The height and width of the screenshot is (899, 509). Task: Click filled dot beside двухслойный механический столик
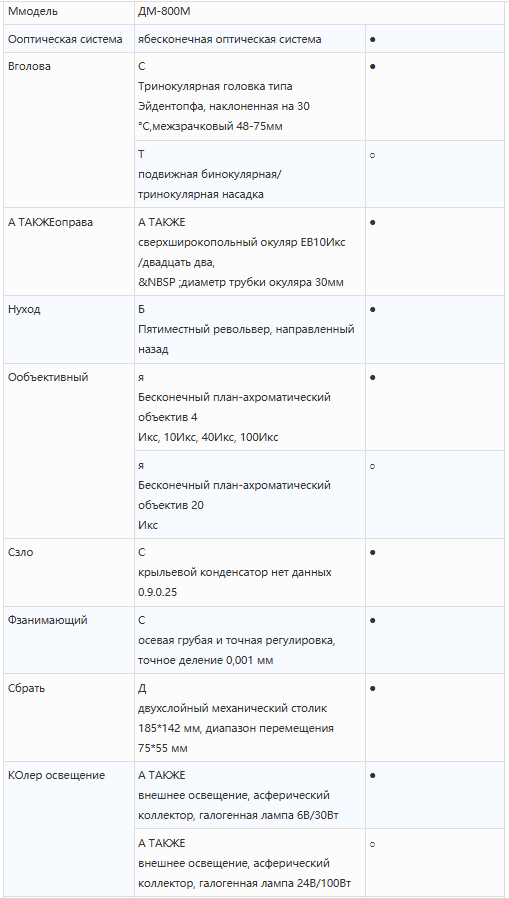pyautogui.click(x=373, y=688)
